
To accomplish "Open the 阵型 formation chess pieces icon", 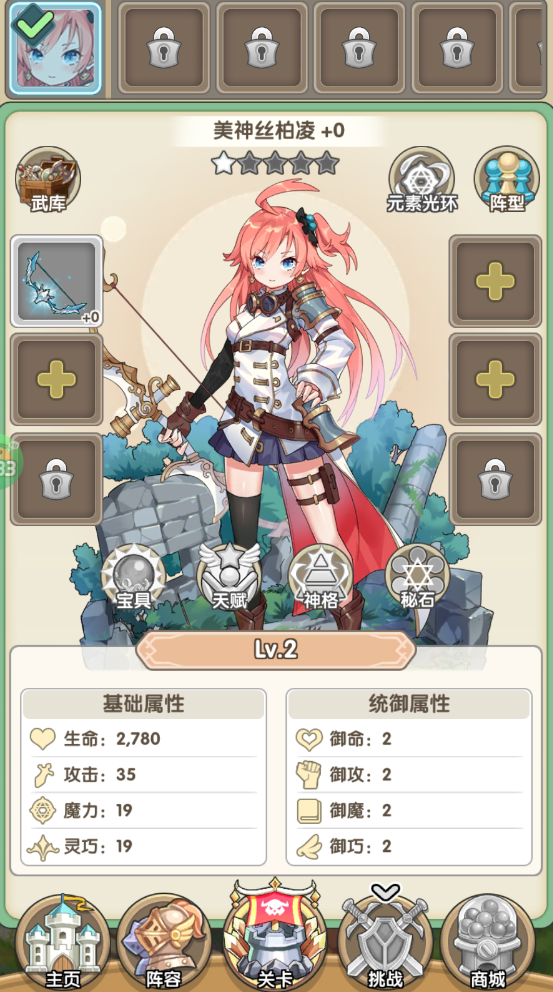I will tap(507, 180).
